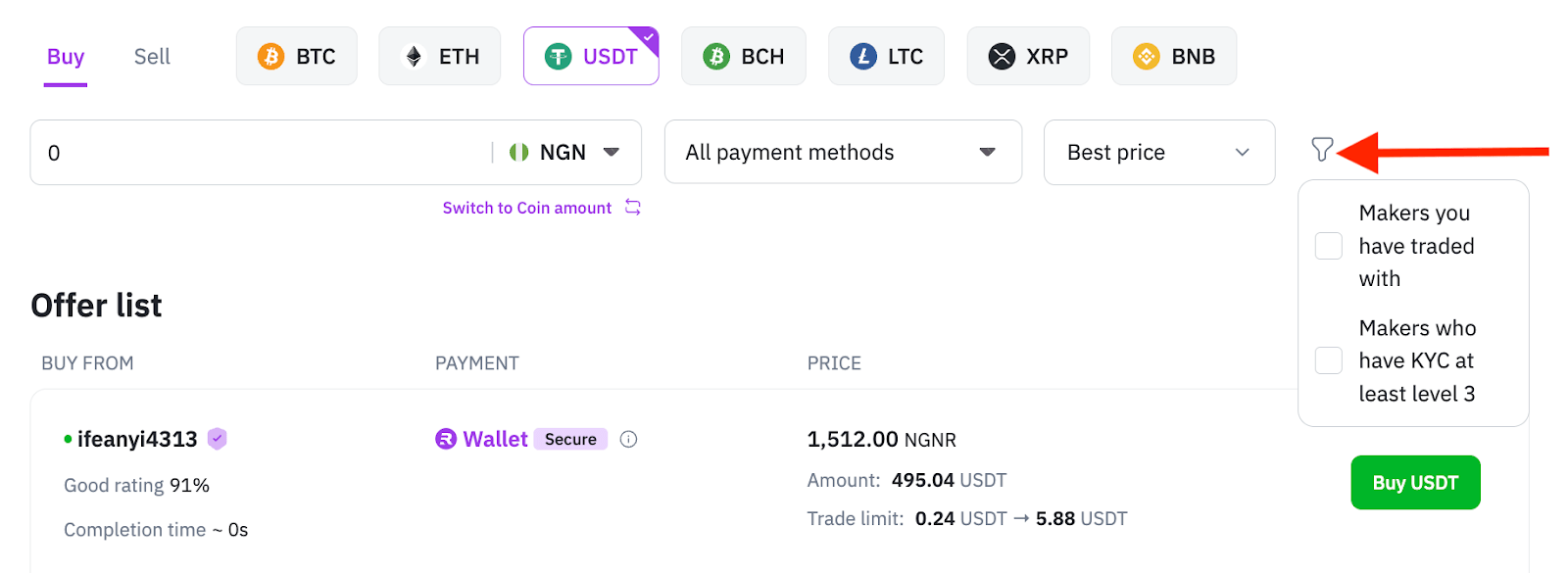
Task: Expand All payment methods dropdown
Action: [x=843, y=152]
